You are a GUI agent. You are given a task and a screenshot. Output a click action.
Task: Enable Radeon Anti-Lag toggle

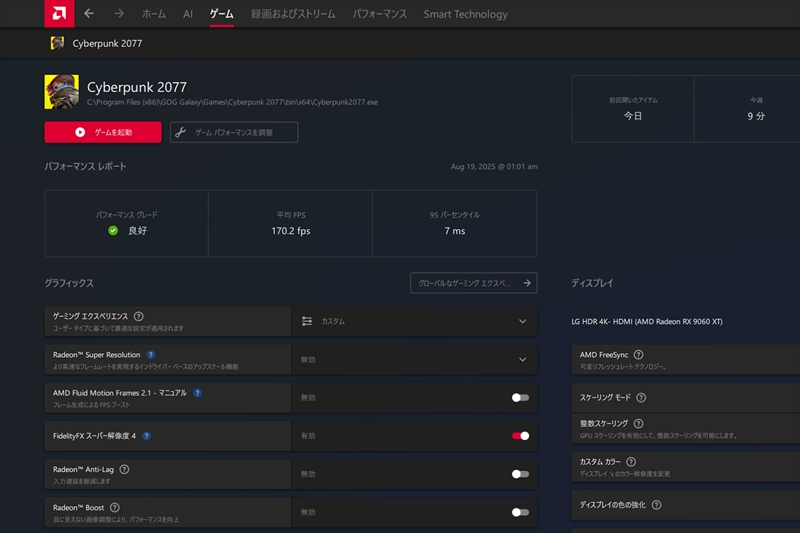point(520,474)
